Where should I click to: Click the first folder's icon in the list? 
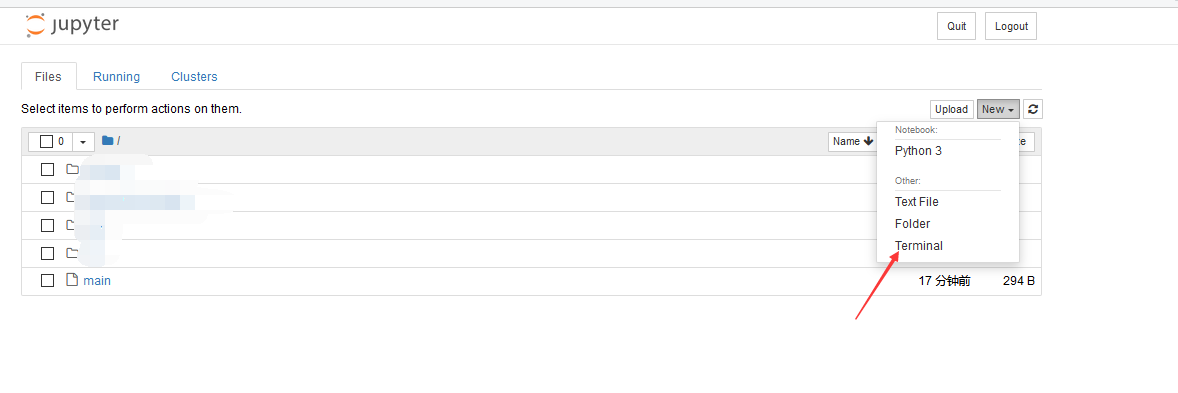(72, 169)
